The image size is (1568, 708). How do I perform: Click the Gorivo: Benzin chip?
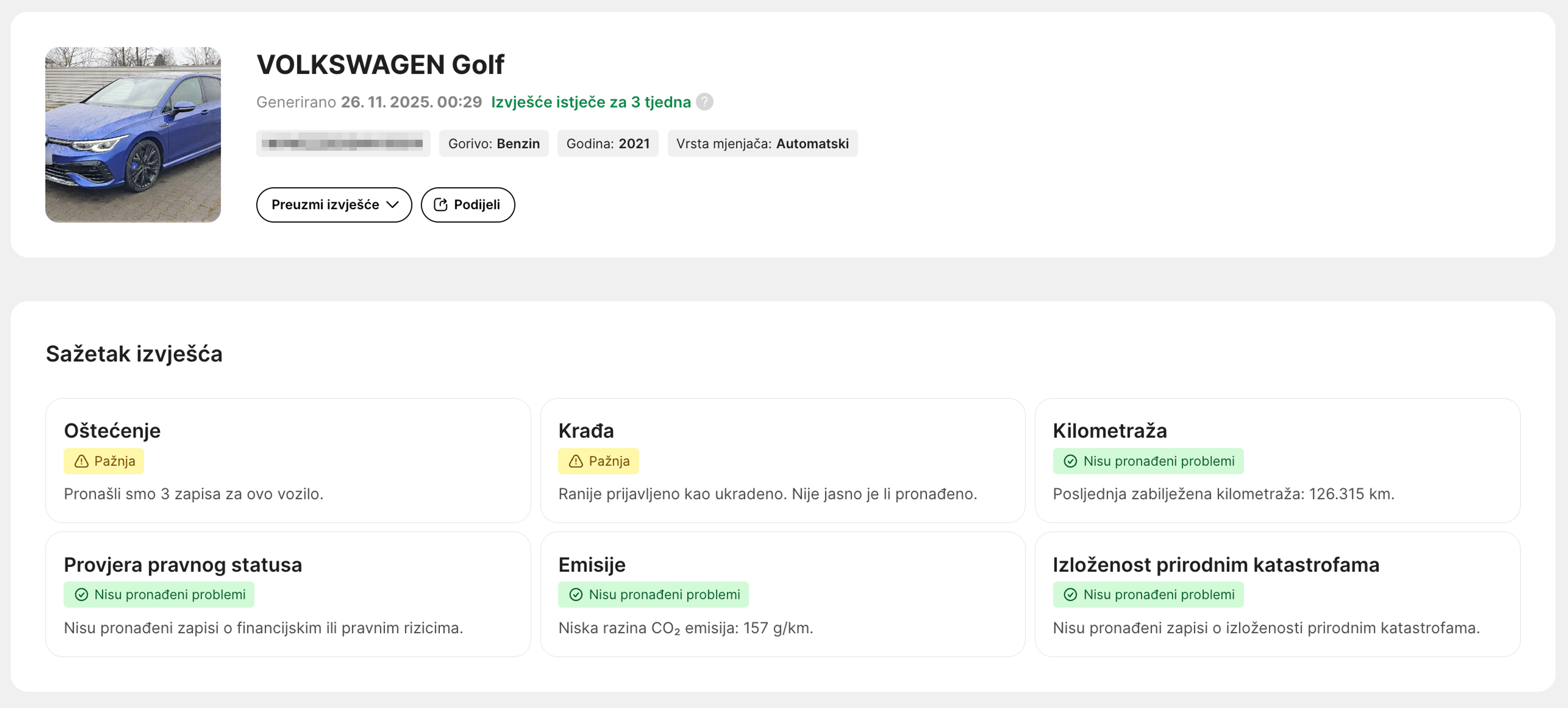click(x=494, y=143)
